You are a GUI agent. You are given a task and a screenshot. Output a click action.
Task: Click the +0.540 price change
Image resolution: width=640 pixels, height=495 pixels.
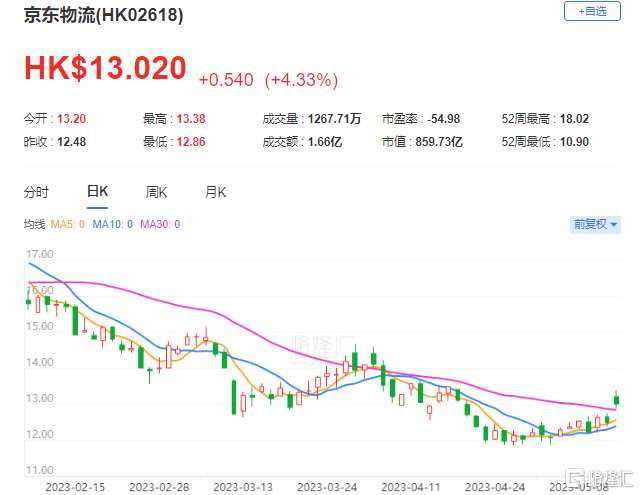[x=226, y=80]
